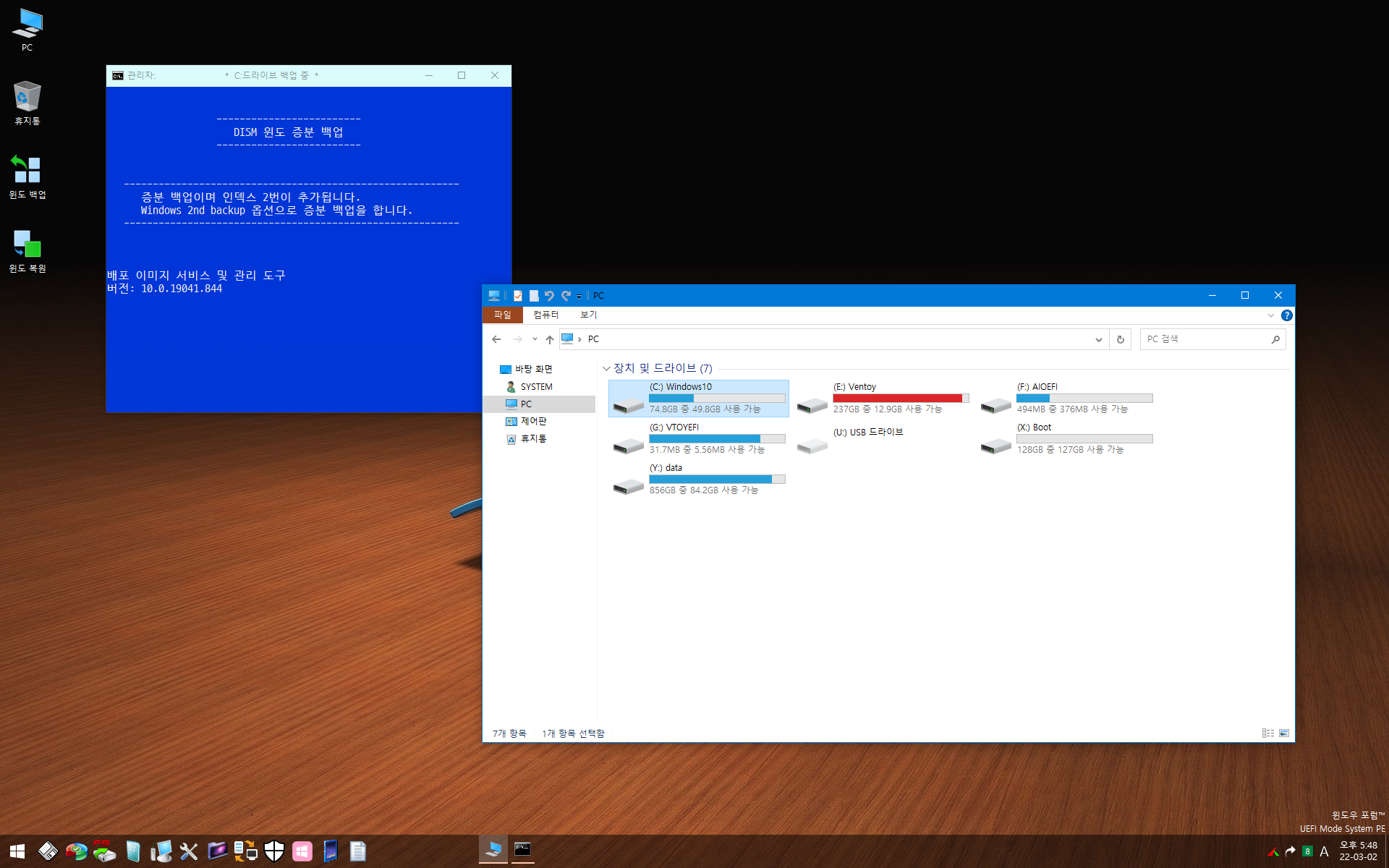1389x868 pixels.
Task: Click the command prompt window title icon
Action: (118, 75)
